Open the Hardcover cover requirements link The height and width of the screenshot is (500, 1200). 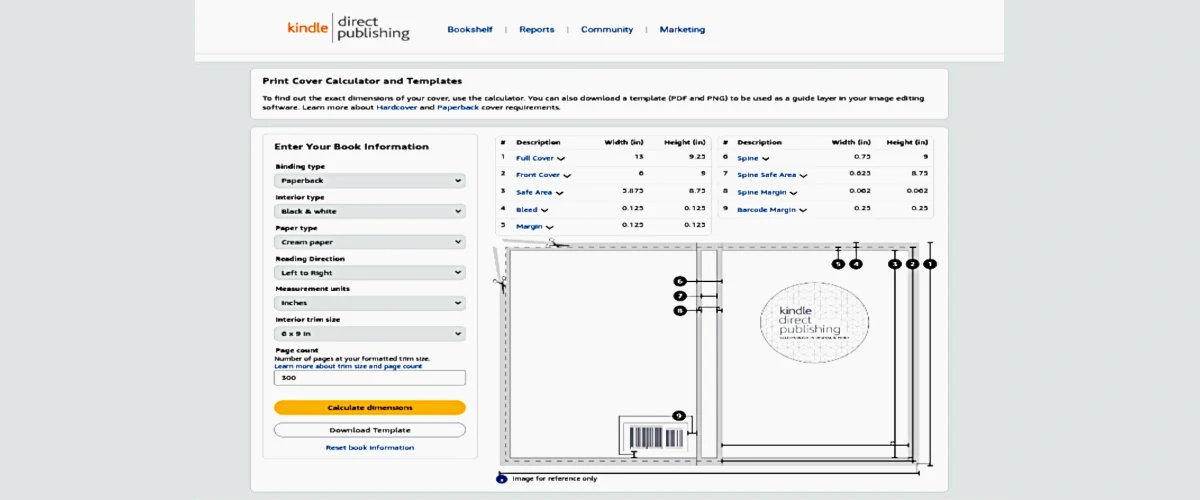pyautogui.click(x=397, y=107)
